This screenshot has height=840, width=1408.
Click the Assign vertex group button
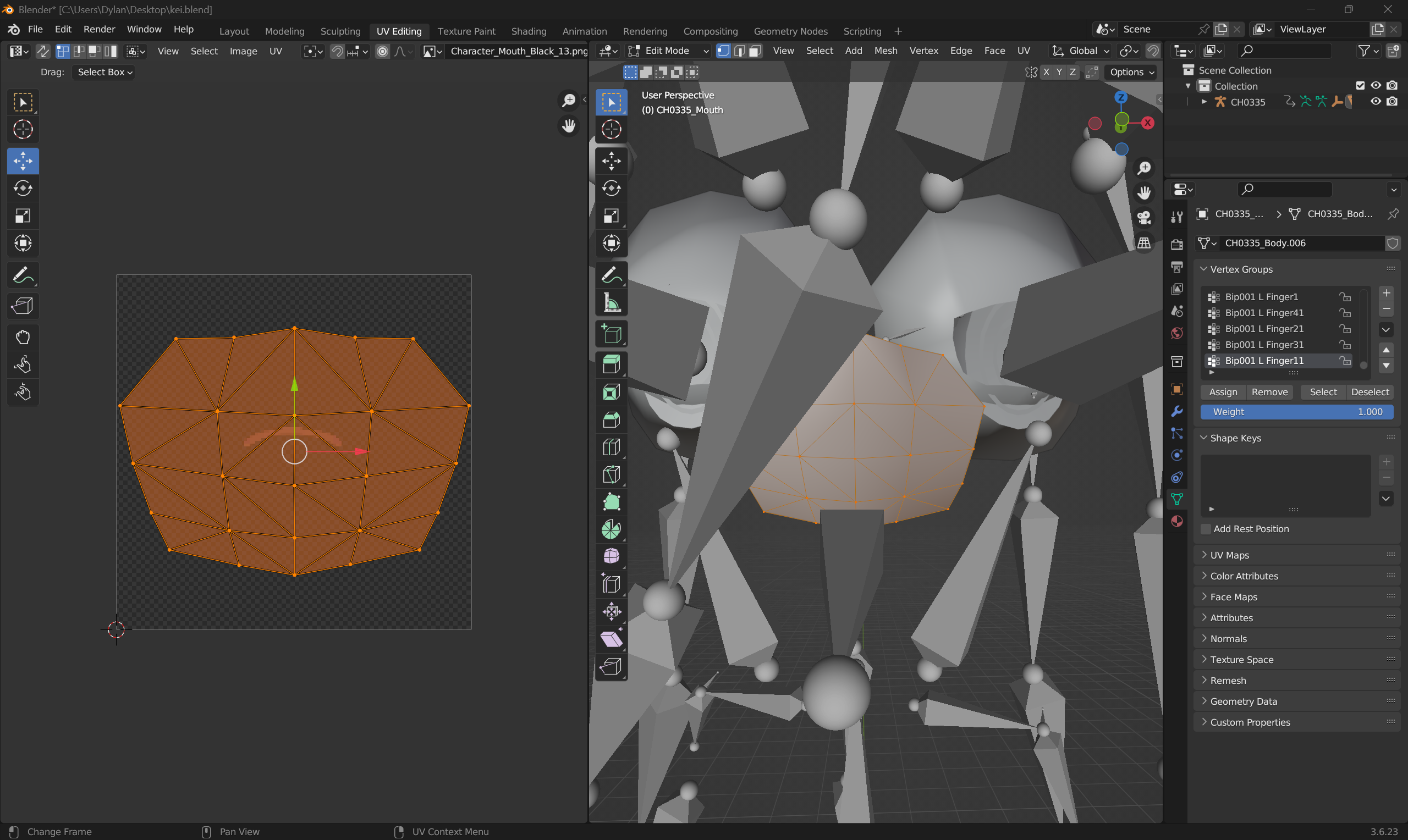1222,392
